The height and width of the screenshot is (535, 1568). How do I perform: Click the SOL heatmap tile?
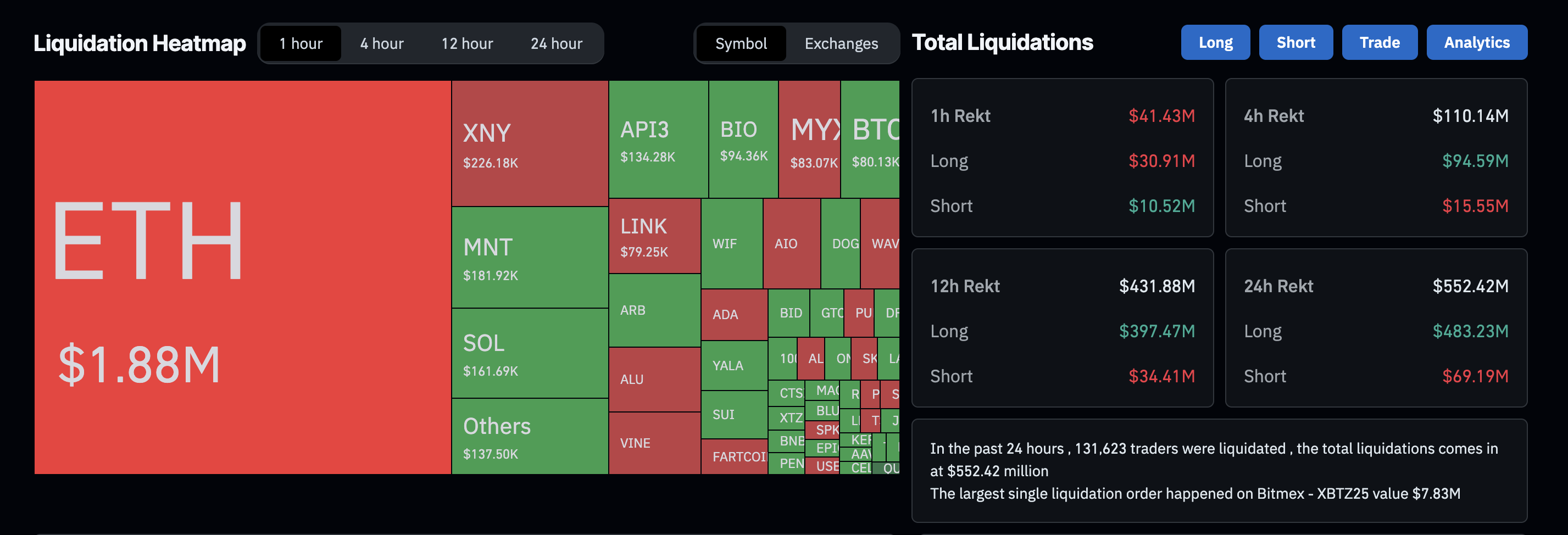click(x=530, y=353)
